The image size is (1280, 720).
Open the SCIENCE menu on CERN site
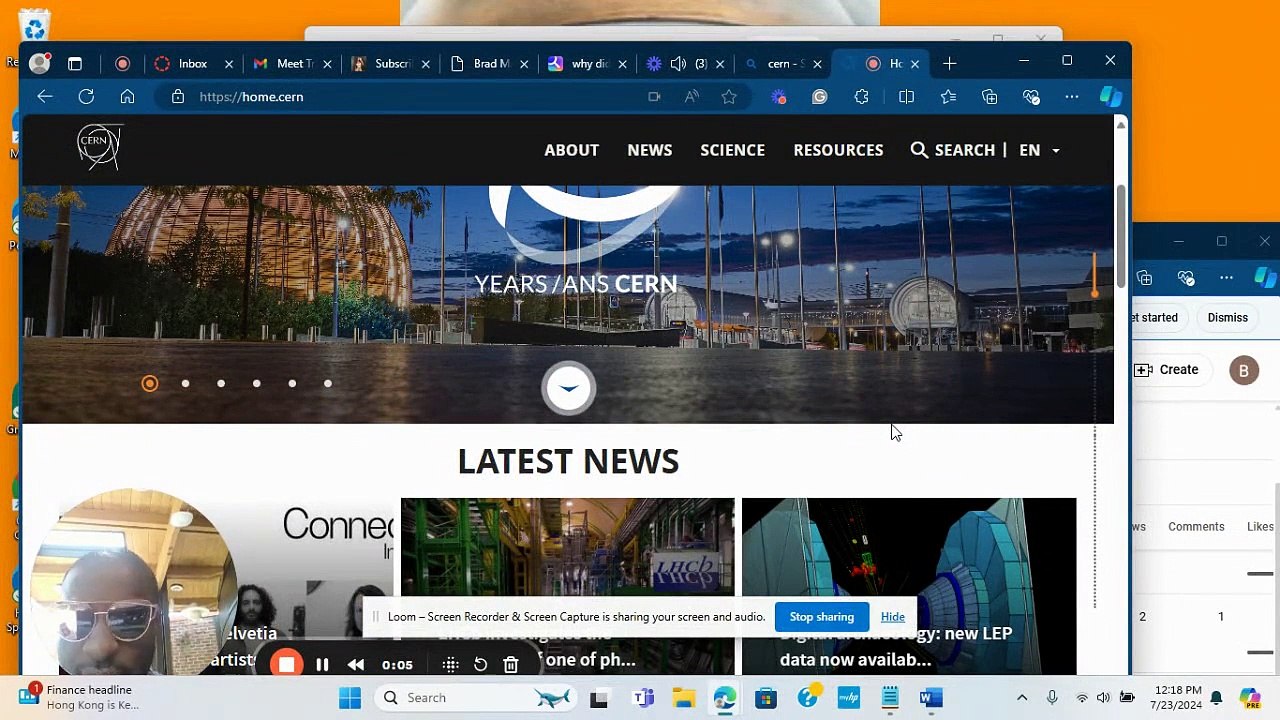(x=732, y=150)
